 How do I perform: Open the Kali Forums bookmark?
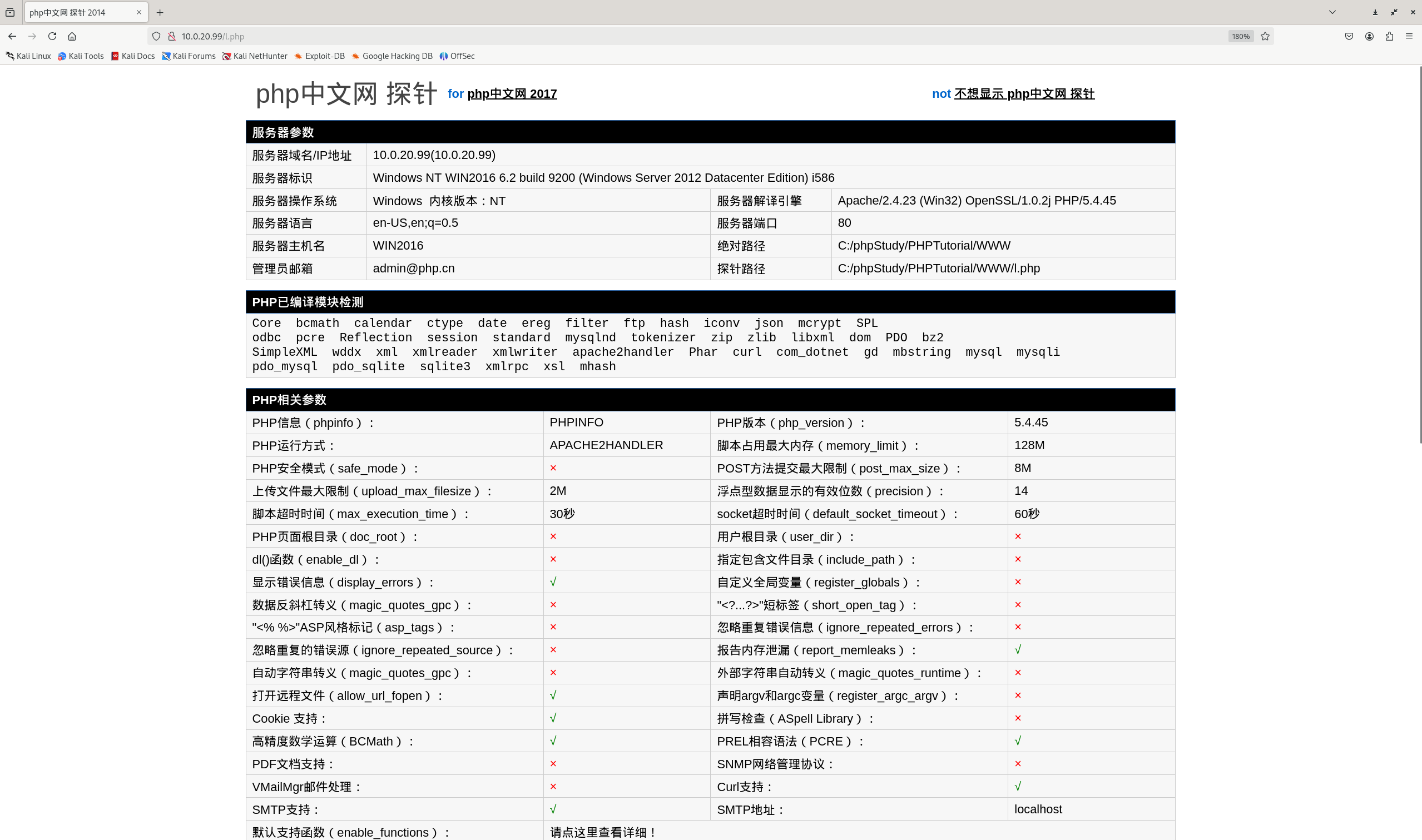pyautogui.click(x=189, y=56)
